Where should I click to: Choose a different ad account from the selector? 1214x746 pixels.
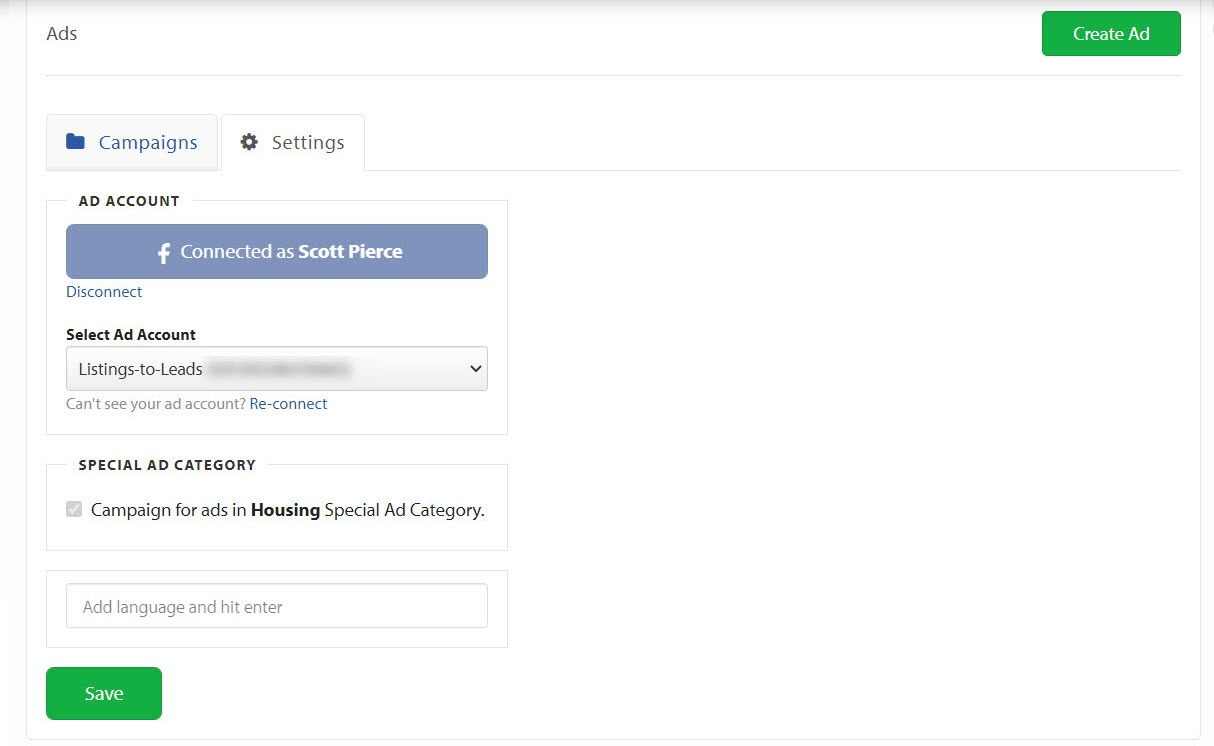pos(276,368)
